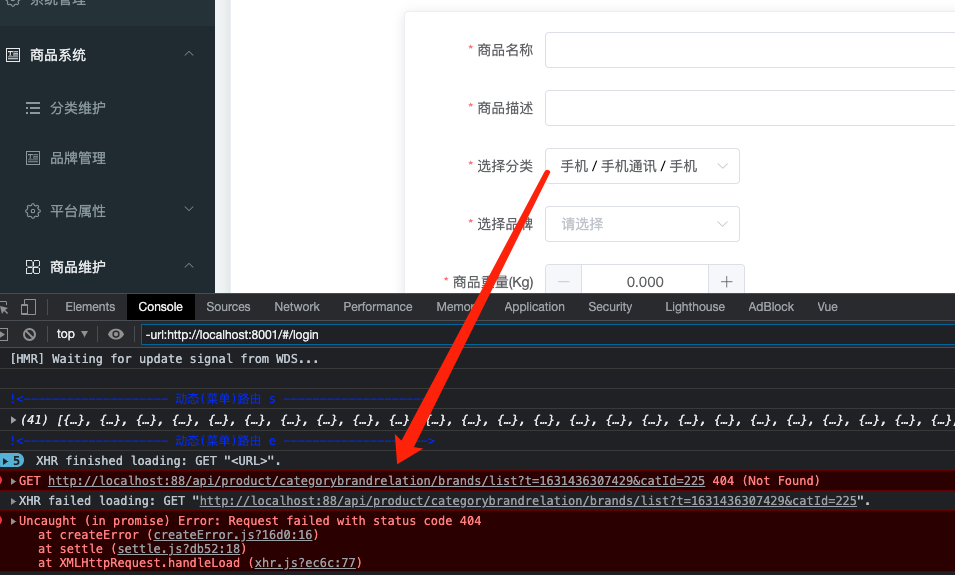Toggle the device toolbar icon
Image resolution: width=955 pixels, height=575 pixels.
coord(28,307)
